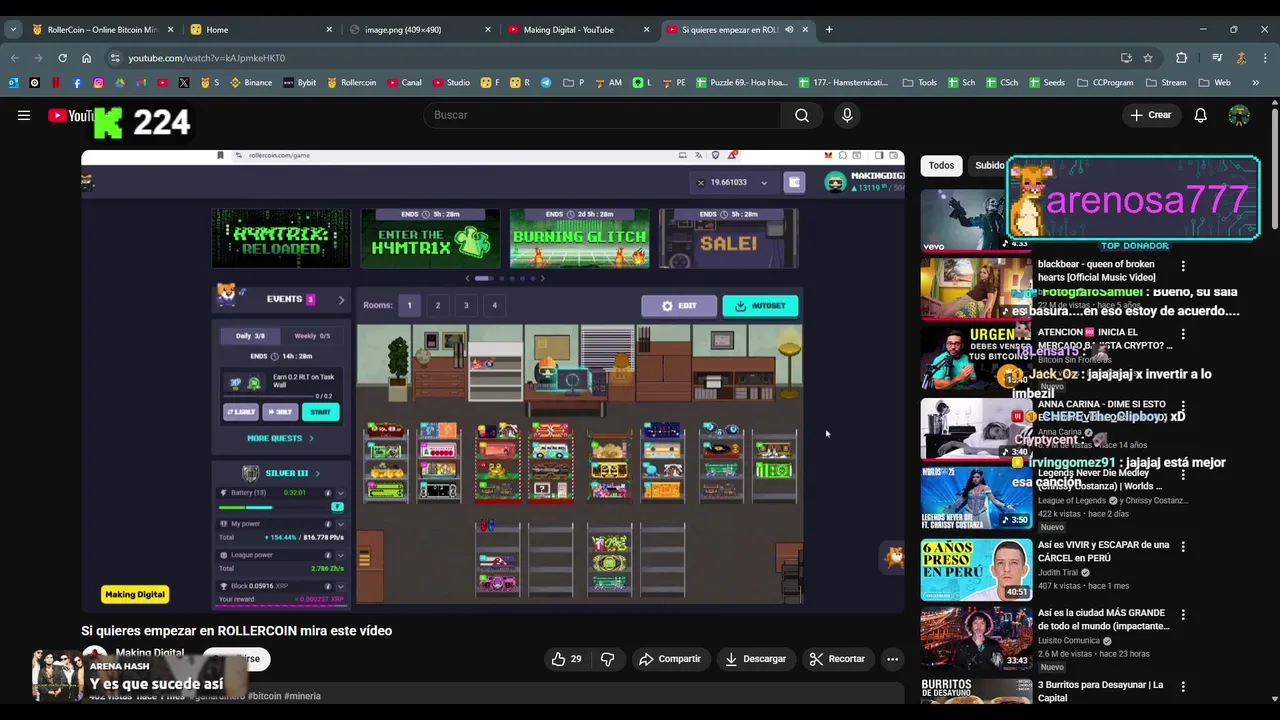Click the back arrow in Chrome
This screenshot has height=720, width=1280.
point(14,58)
